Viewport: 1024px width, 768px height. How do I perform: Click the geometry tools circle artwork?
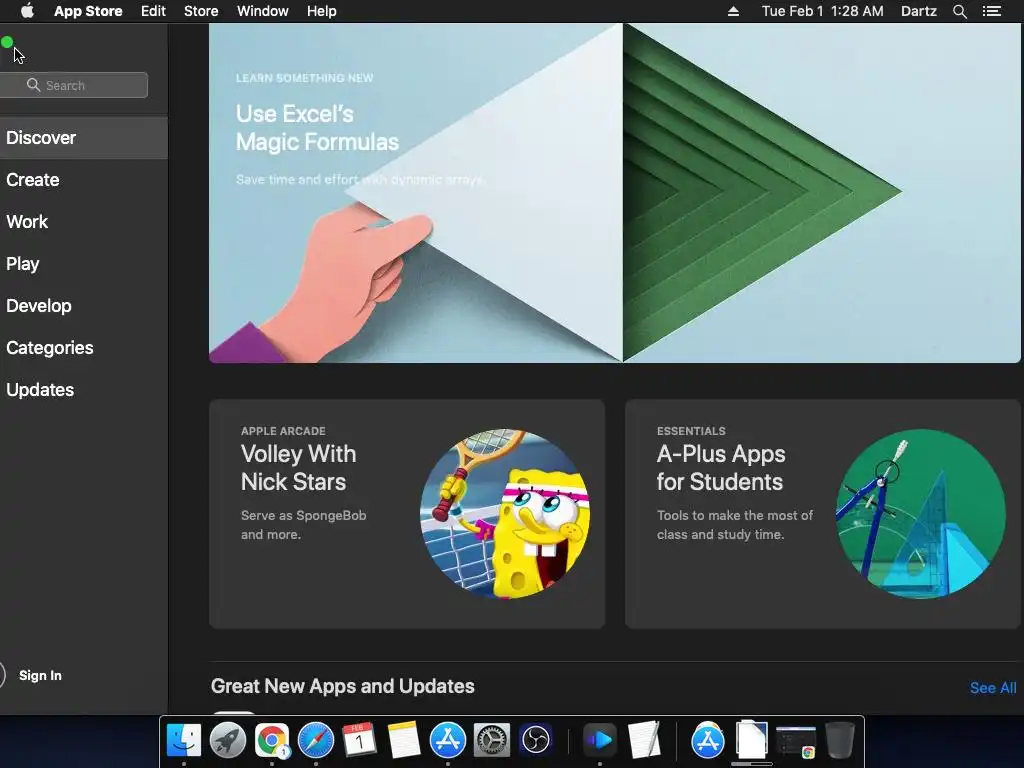tap(921, 513)
